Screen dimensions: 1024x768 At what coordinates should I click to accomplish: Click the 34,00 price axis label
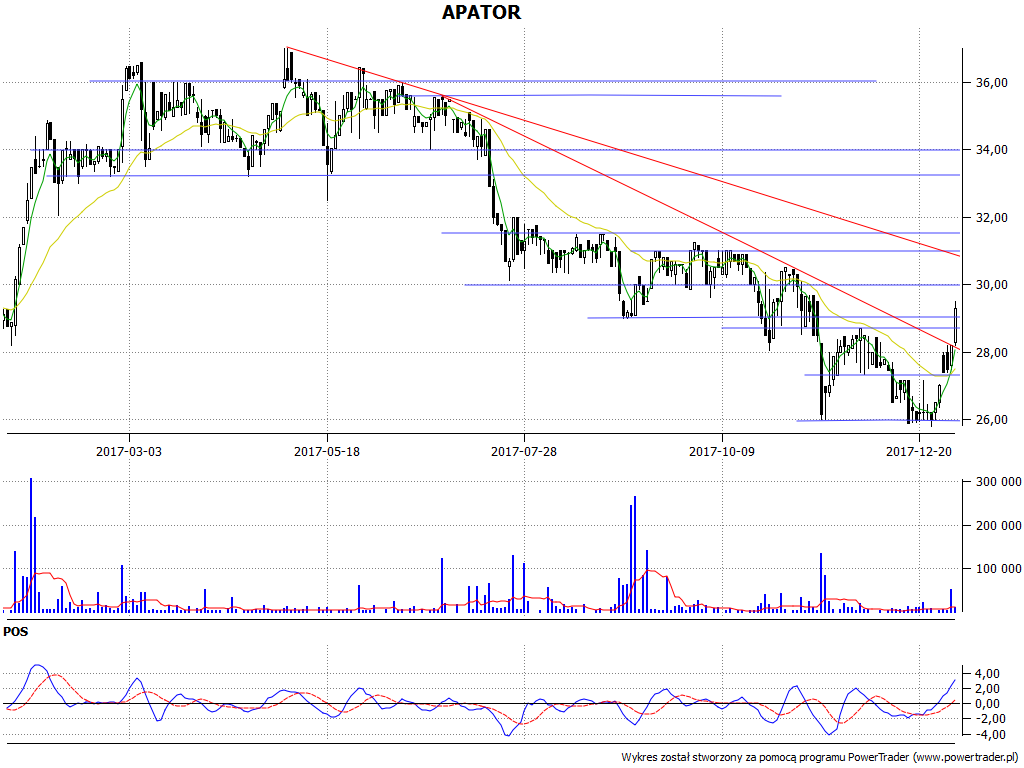(x=992, y=150)
